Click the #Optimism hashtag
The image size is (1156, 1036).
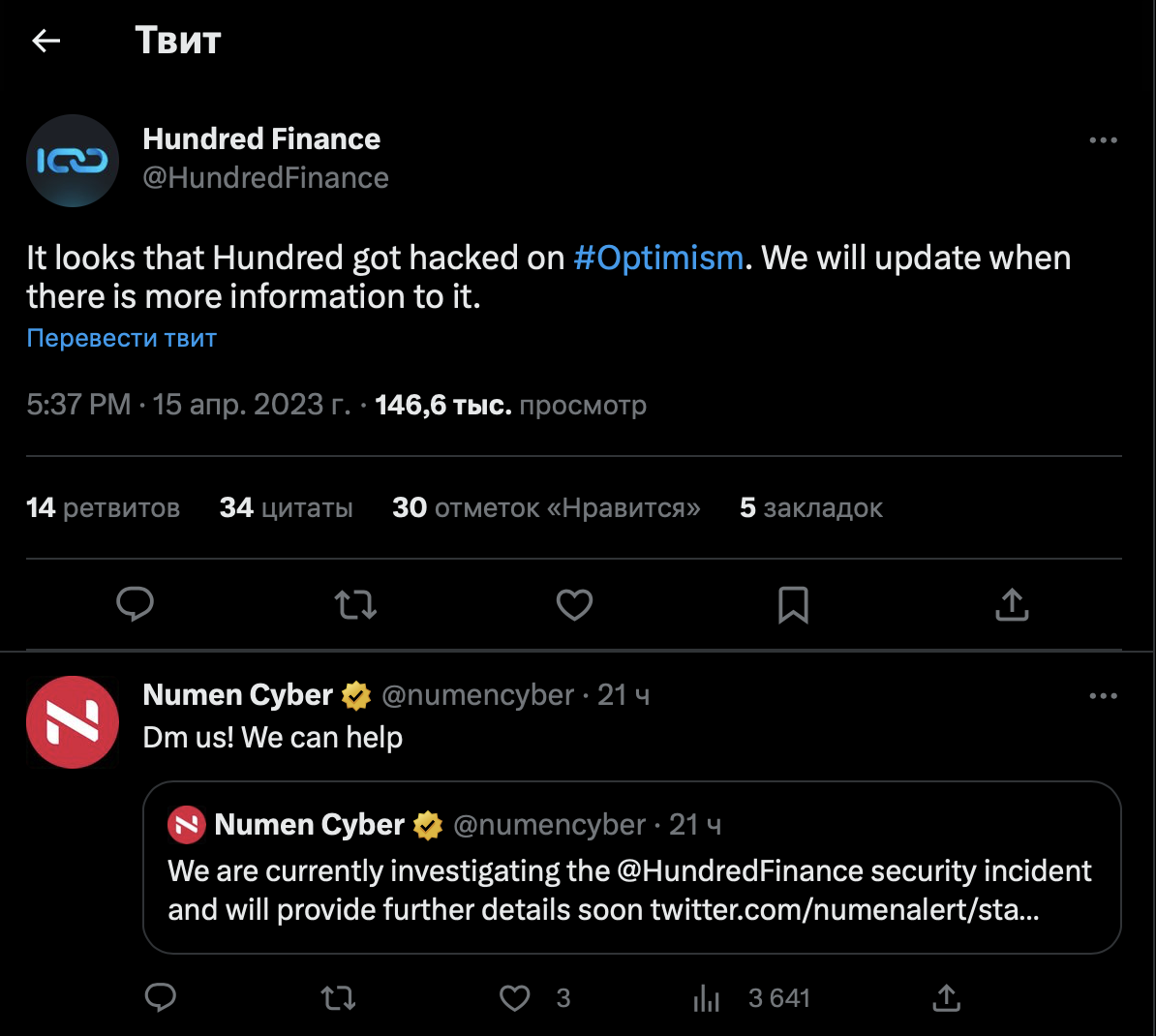pos(658,259)
